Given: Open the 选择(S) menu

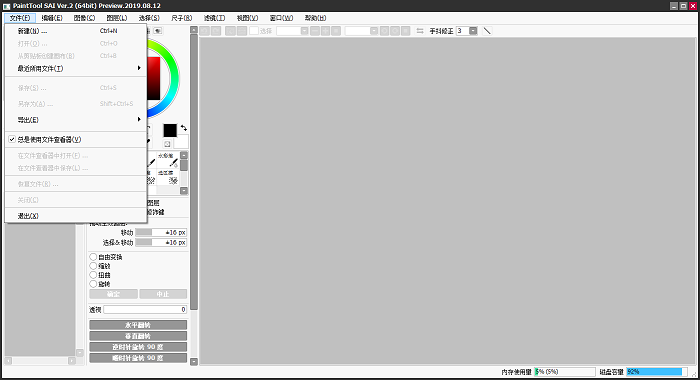Looking at the screenshot, I should [x=149, y=18].
